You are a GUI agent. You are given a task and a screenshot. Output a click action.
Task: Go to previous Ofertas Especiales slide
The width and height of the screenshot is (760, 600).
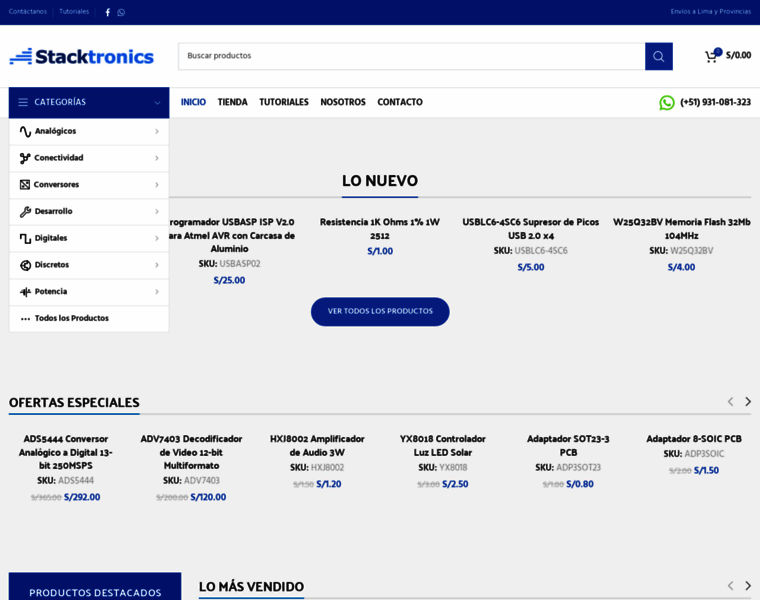click(x=730, y=401)
